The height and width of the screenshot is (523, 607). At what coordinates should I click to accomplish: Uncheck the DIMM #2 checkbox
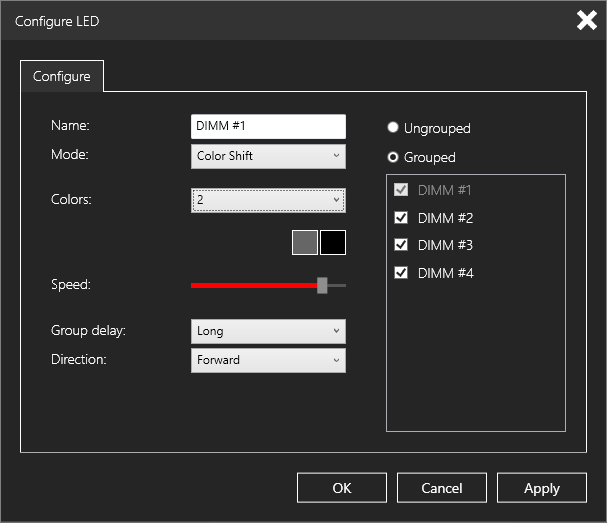402,218
